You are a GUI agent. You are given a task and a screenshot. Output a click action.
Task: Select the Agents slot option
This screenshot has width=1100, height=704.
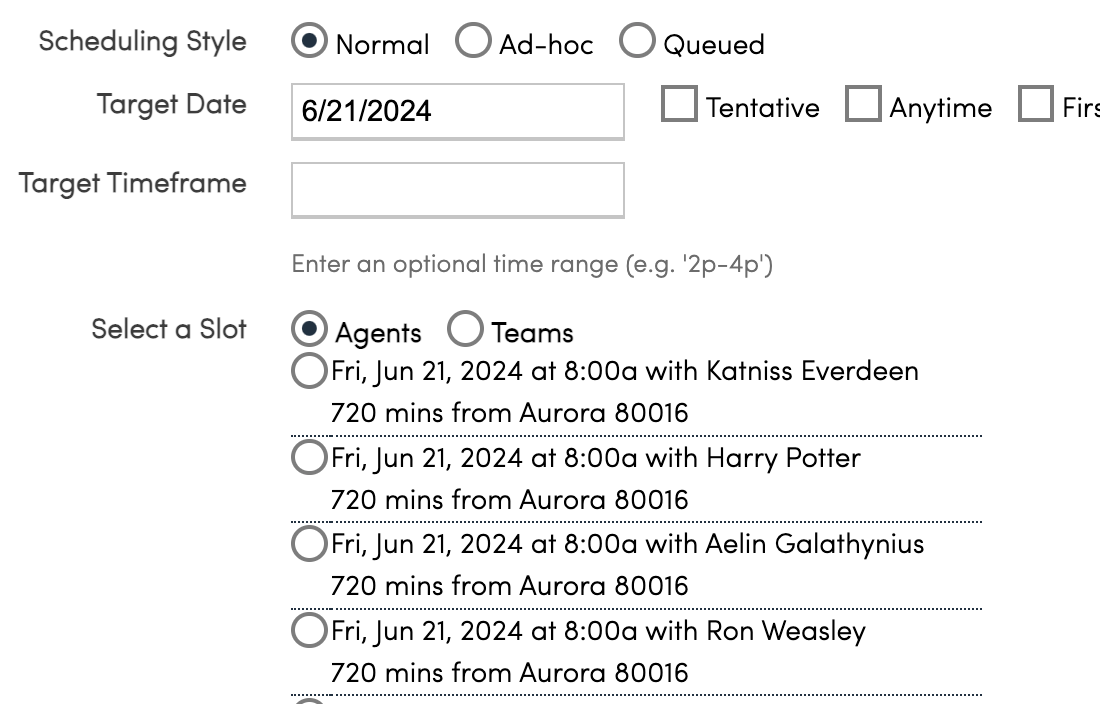coord(310,329)
